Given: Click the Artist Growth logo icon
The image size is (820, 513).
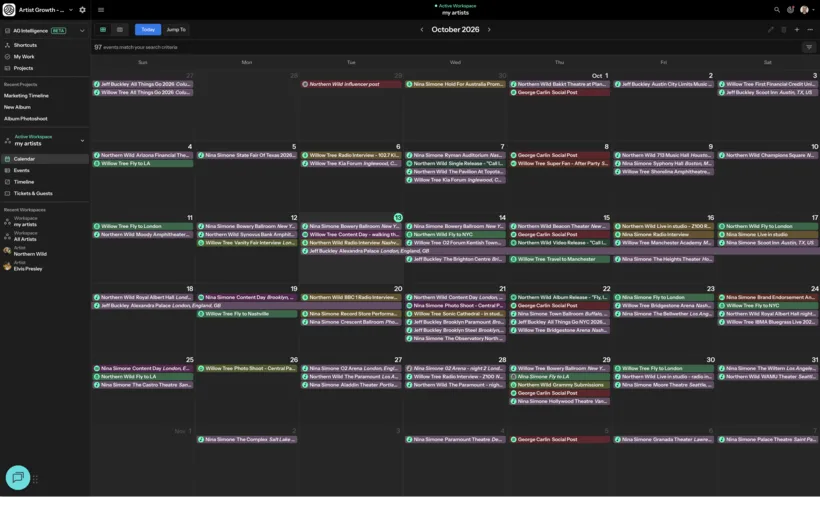Looking at the screenshot, I should tap(9, 10).
